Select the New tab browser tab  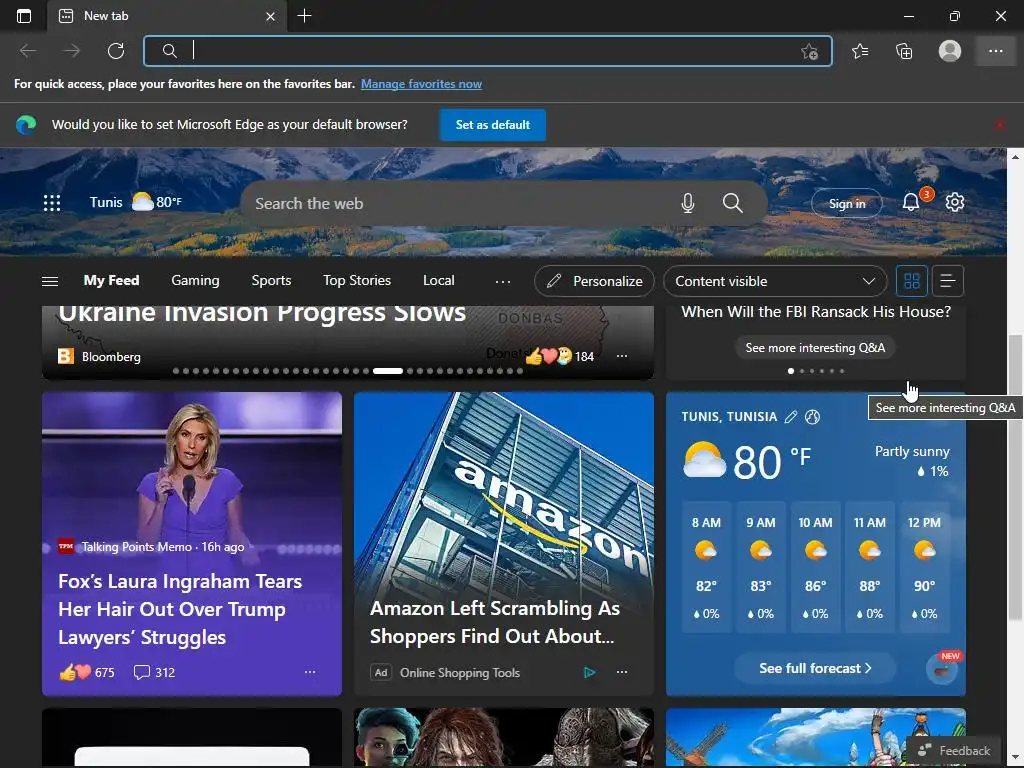tap(167, 16)
